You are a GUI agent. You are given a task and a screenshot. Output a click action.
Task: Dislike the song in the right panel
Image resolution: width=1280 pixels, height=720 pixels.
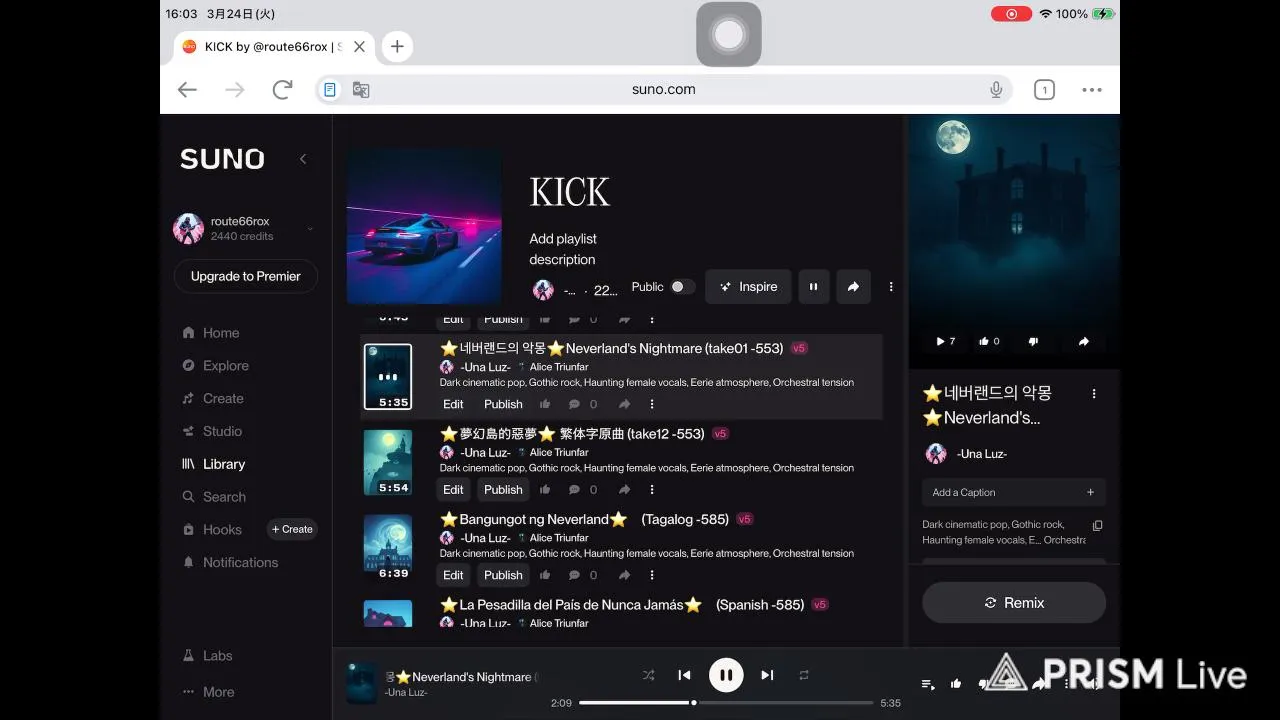tap(1034, 341)
